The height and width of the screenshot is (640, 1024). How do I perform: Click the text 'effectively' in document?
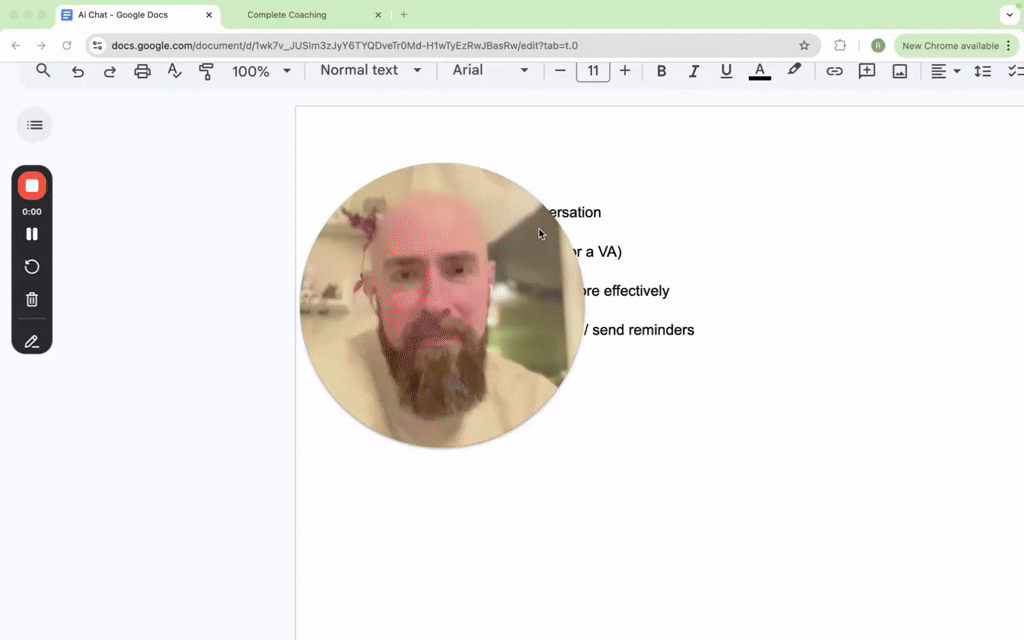coord(636,291)
